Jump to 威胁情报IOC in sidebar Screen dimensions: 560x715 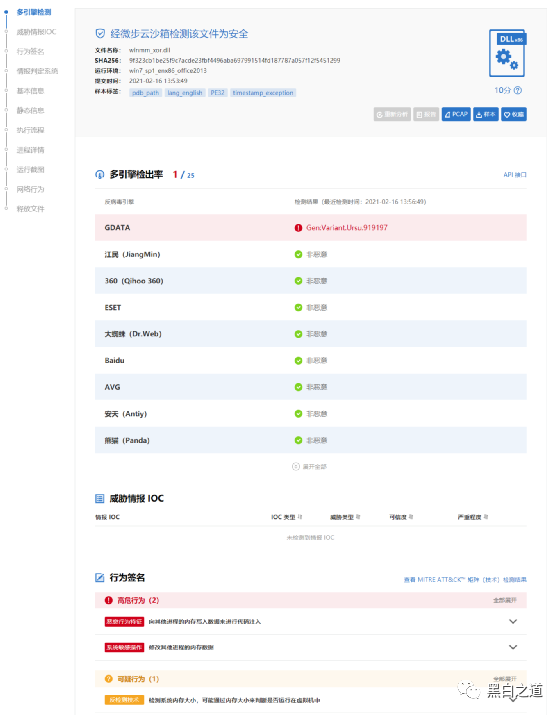(36, 32)
